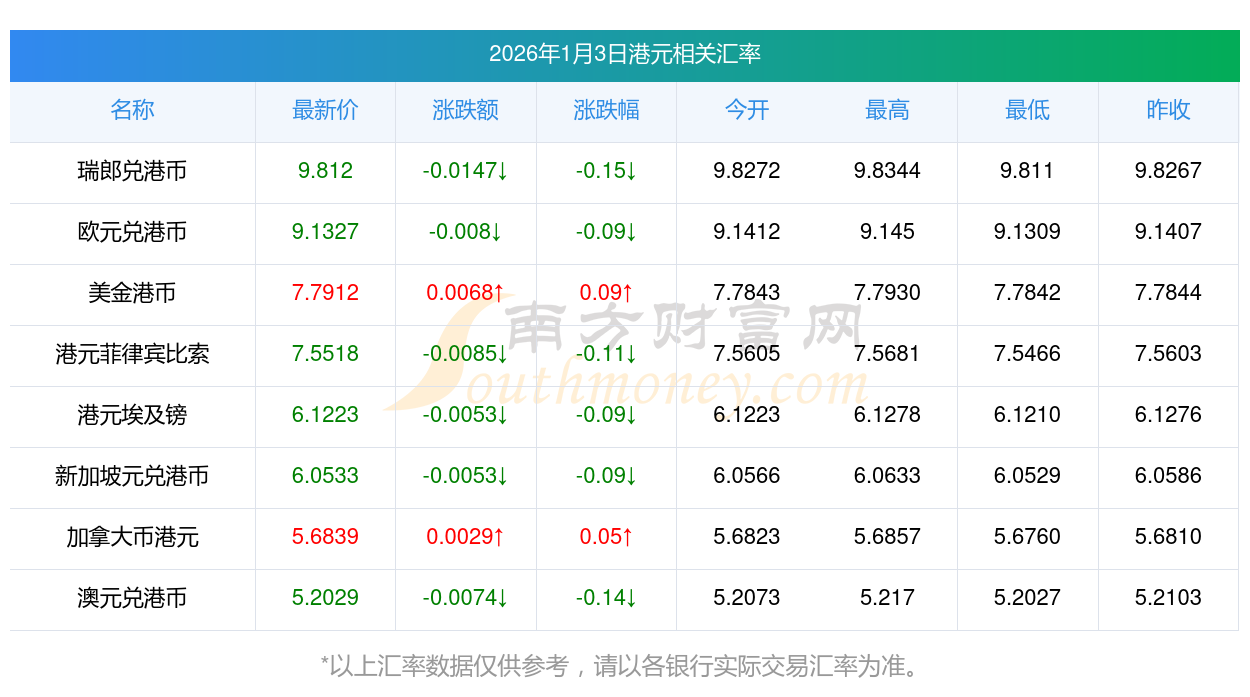
Task: Click the table title 2026年1月3日港元相关汇率
Action: coord(625,54)
